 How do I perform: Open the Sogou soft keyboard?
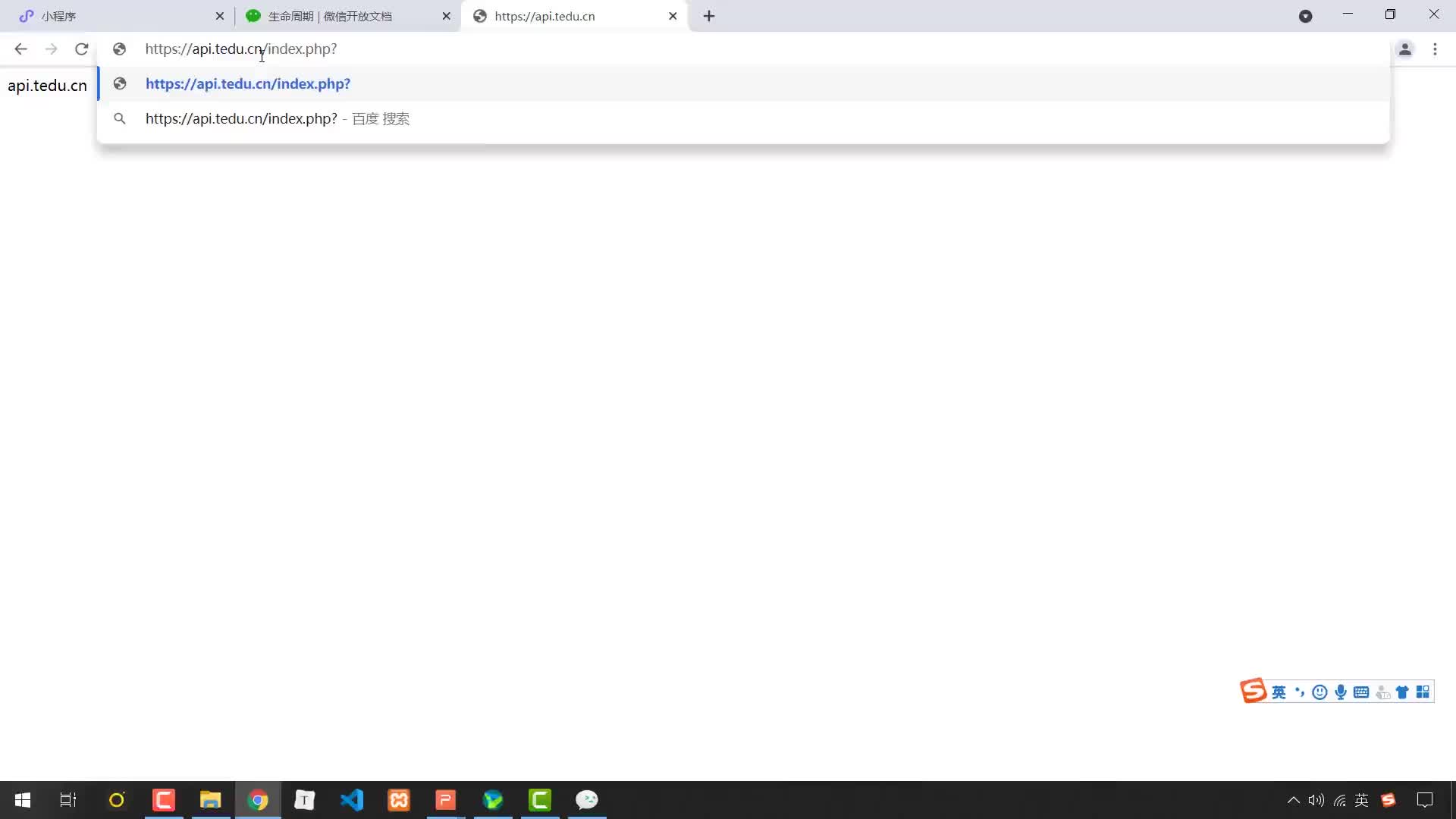click(1361, 692)
